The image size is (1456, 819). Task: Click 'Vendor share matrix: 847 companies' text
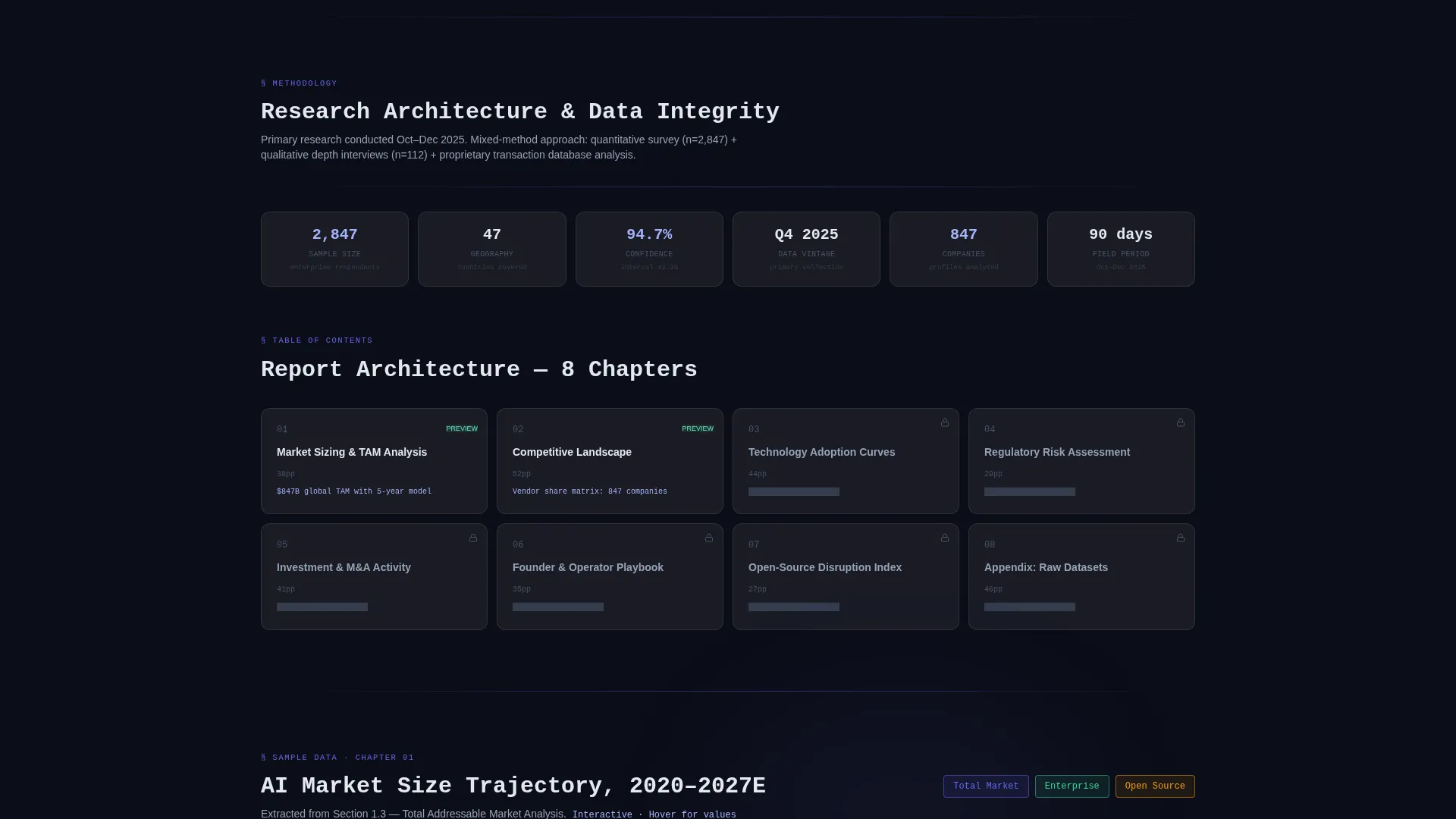590,491
